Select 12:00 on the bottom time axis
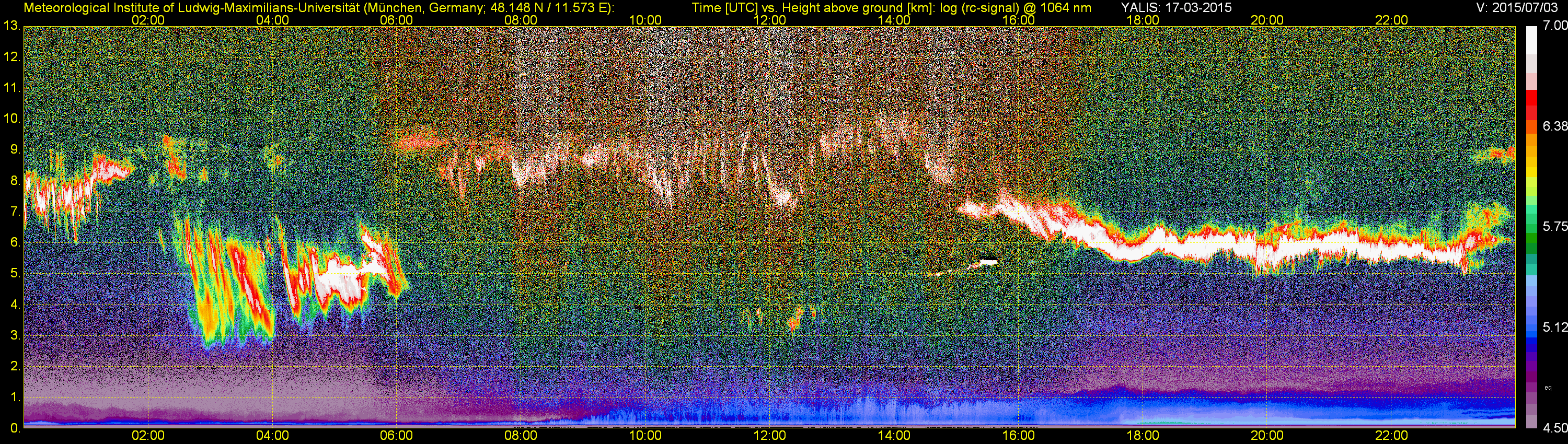 769,436
